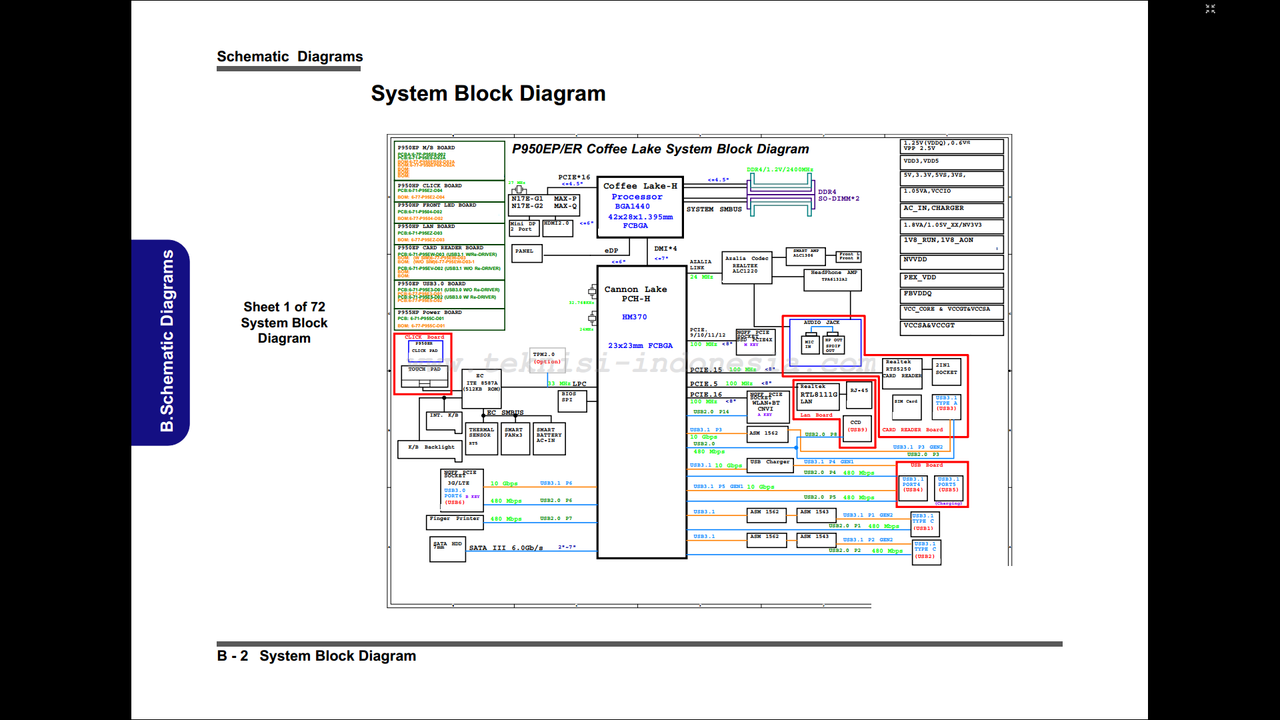Image resolution: width=1280 pixels, height=720 pixels.
Task: Click the '2IN1 SOCKET' box
Action: (x=946, y=372)
